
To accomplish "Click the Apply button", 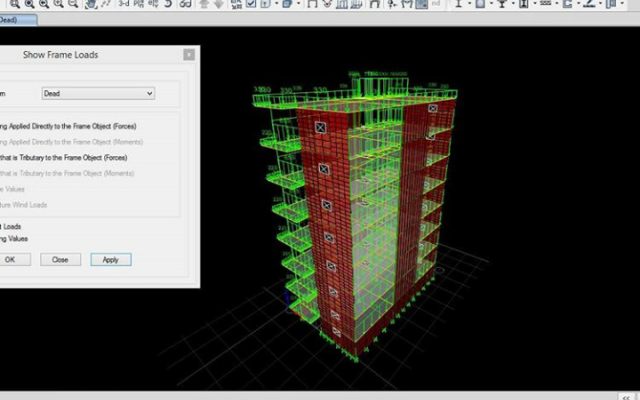I will point(111,260).
